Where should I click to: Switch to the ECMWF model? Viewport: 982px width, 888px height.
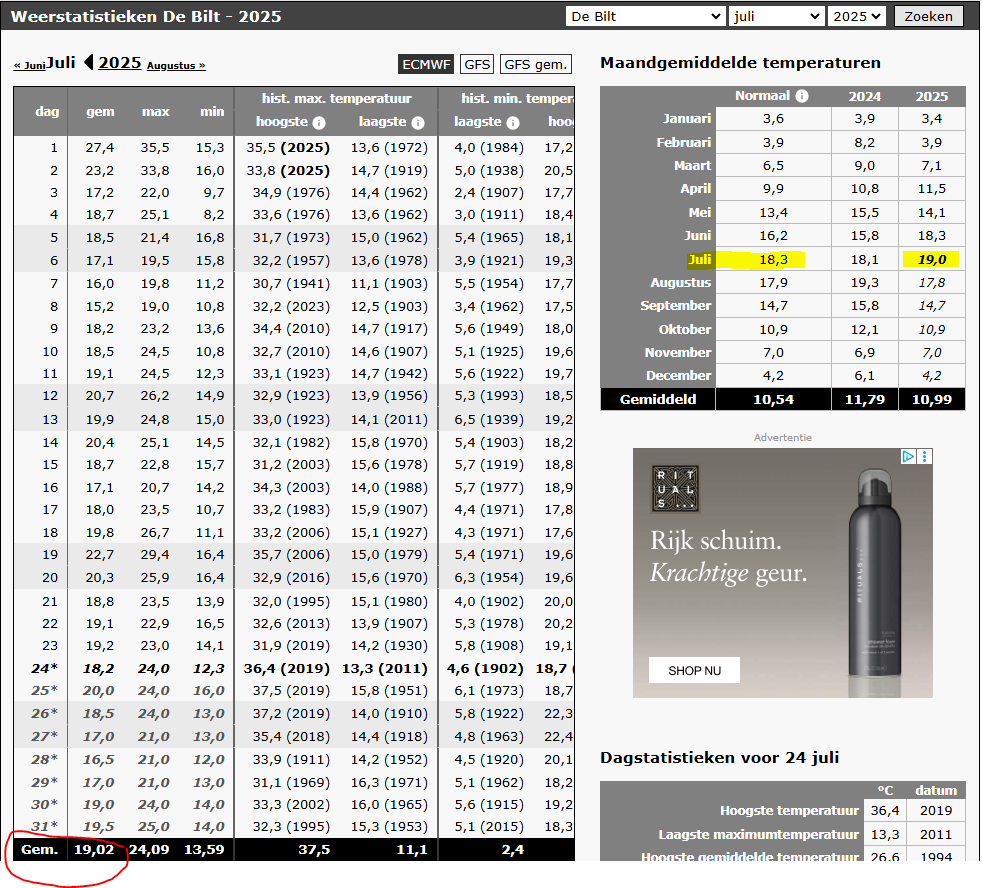(x=426, y=64)
